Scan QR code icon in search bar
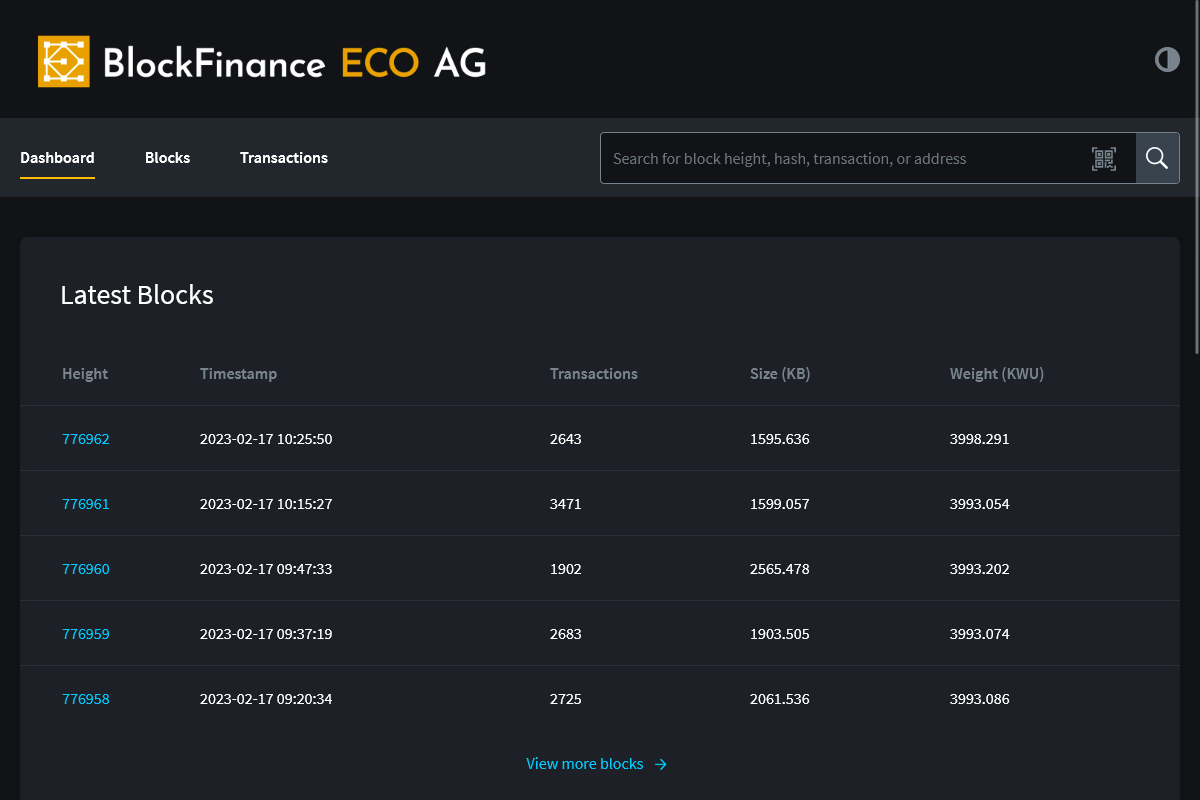The image size is (1200, 800). tap(1103, 158)
